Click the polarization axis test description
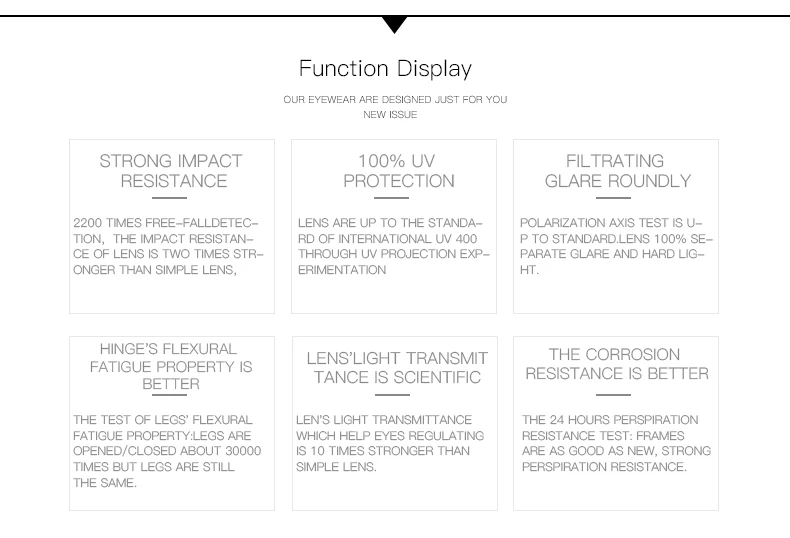This screenshot has height=538, width=790. click(616, 246)
